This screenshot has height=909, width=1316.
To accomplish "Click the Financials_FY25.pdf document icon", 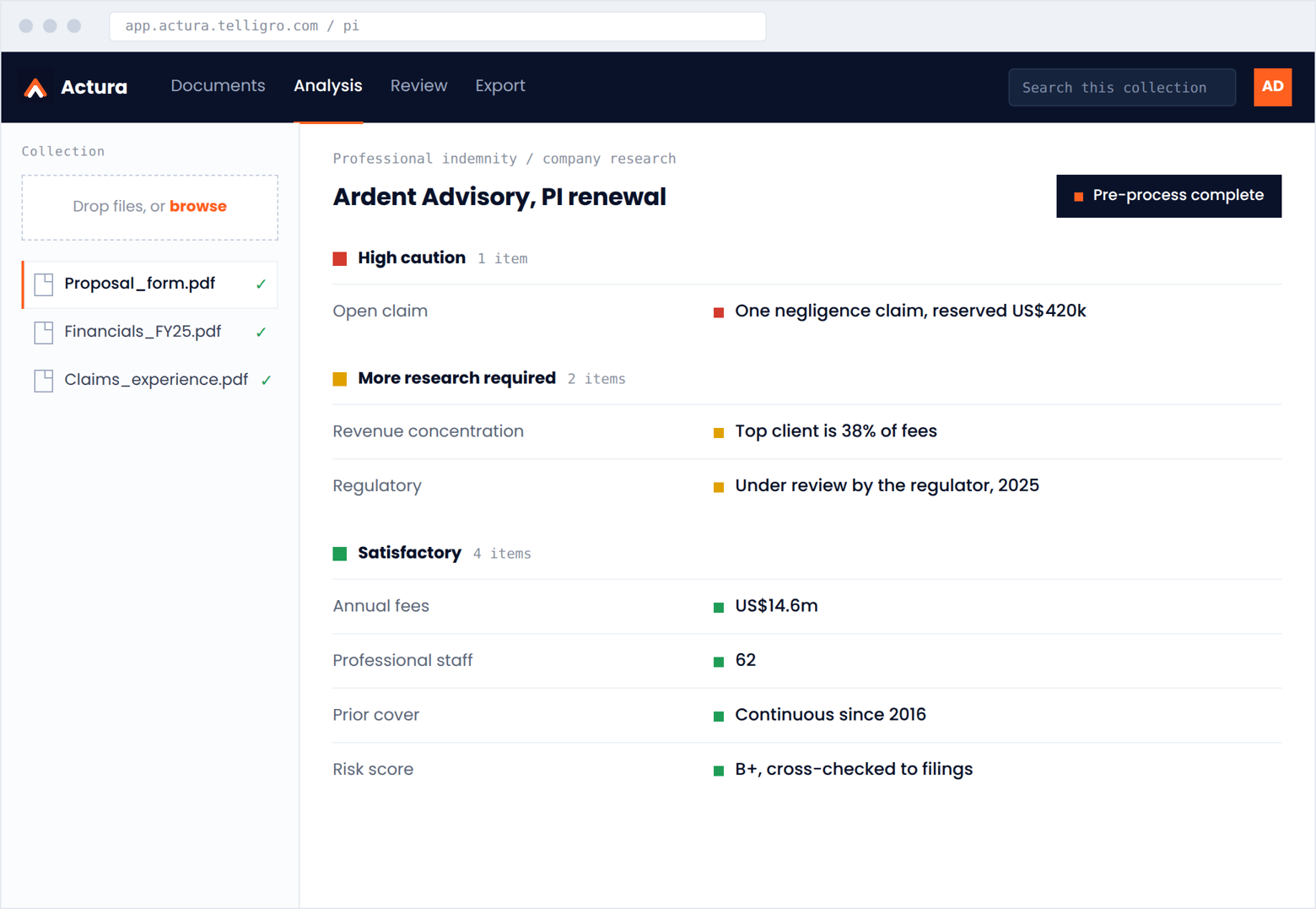I will click(44, 333).
